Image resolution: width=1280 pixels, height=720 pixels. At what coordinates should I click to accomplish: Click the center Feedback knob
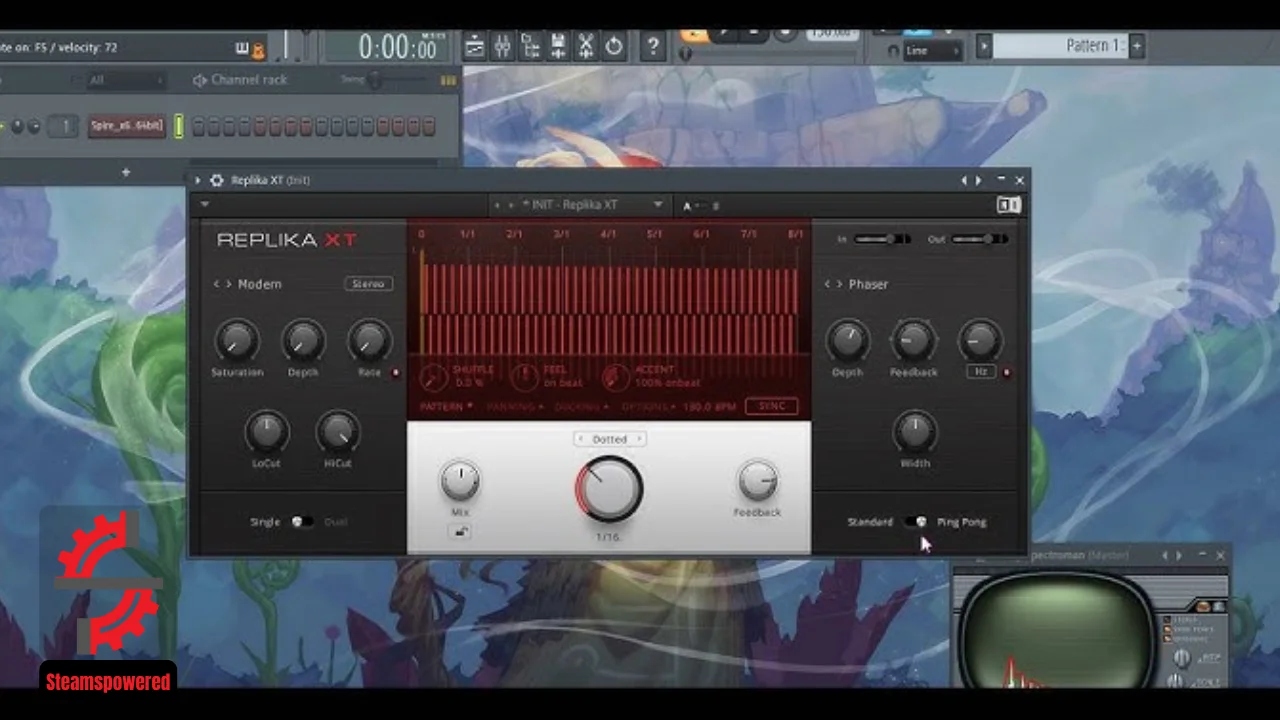[x=757, y=481]
